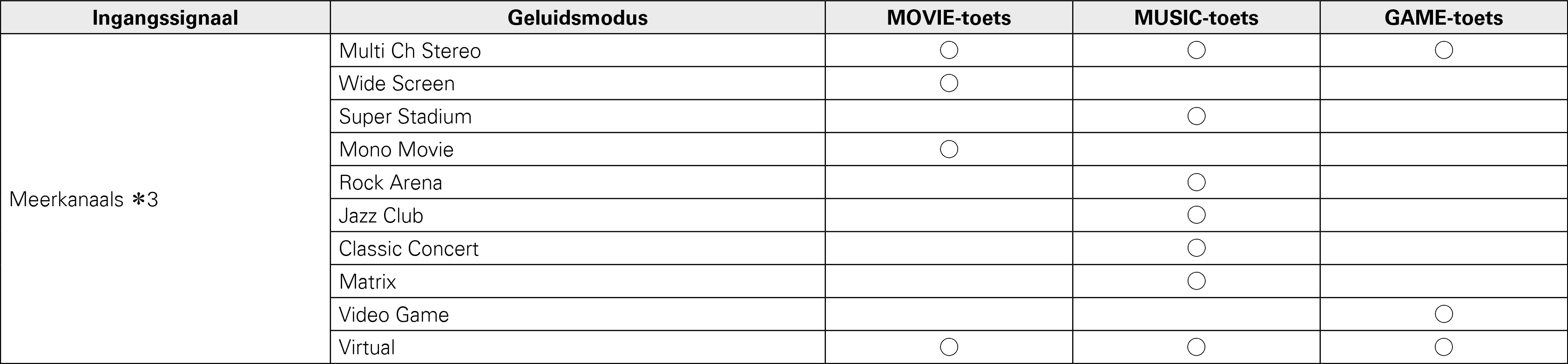Screen dimensions: 1568x364
Task: Select the Rock Arena MUSIC-toets circle
Action: click(x=1196, y=182)
